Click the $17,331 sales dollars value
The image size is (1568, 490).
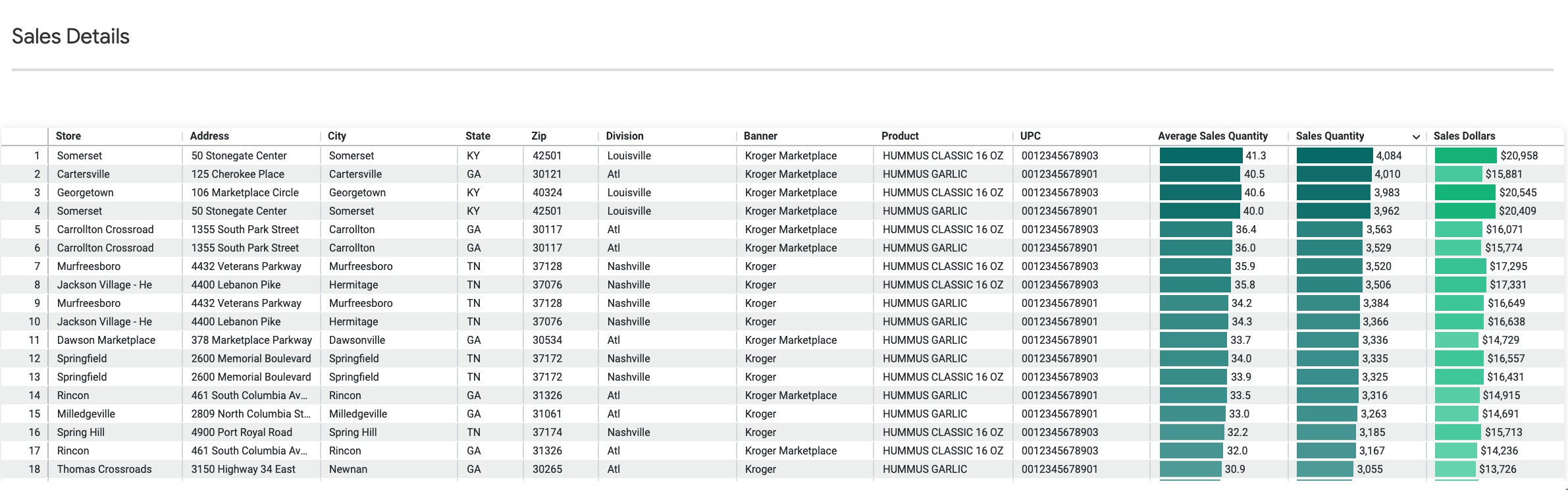(x=1508, y=285)
